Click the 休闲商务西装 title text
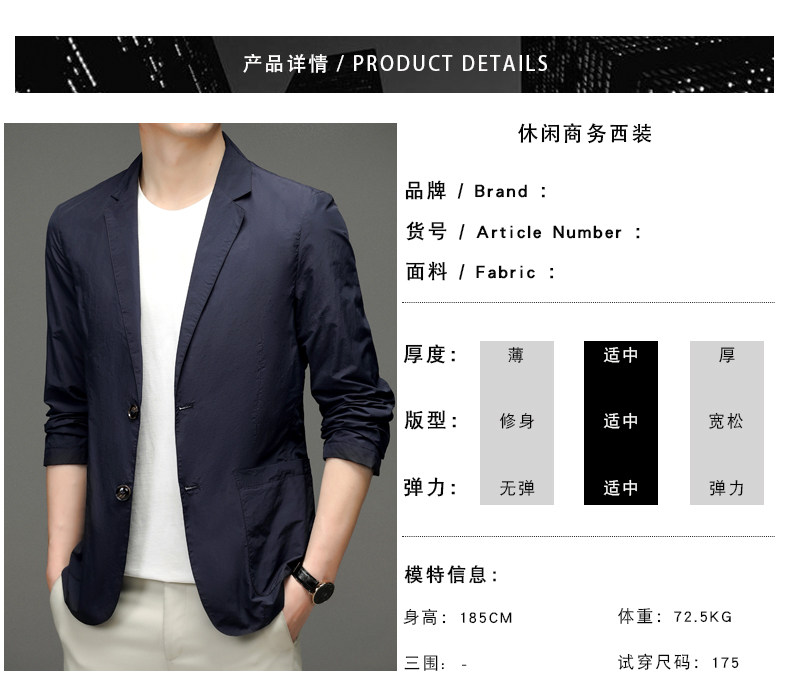This screenshot has height=699, width=790. pos(585,134)
